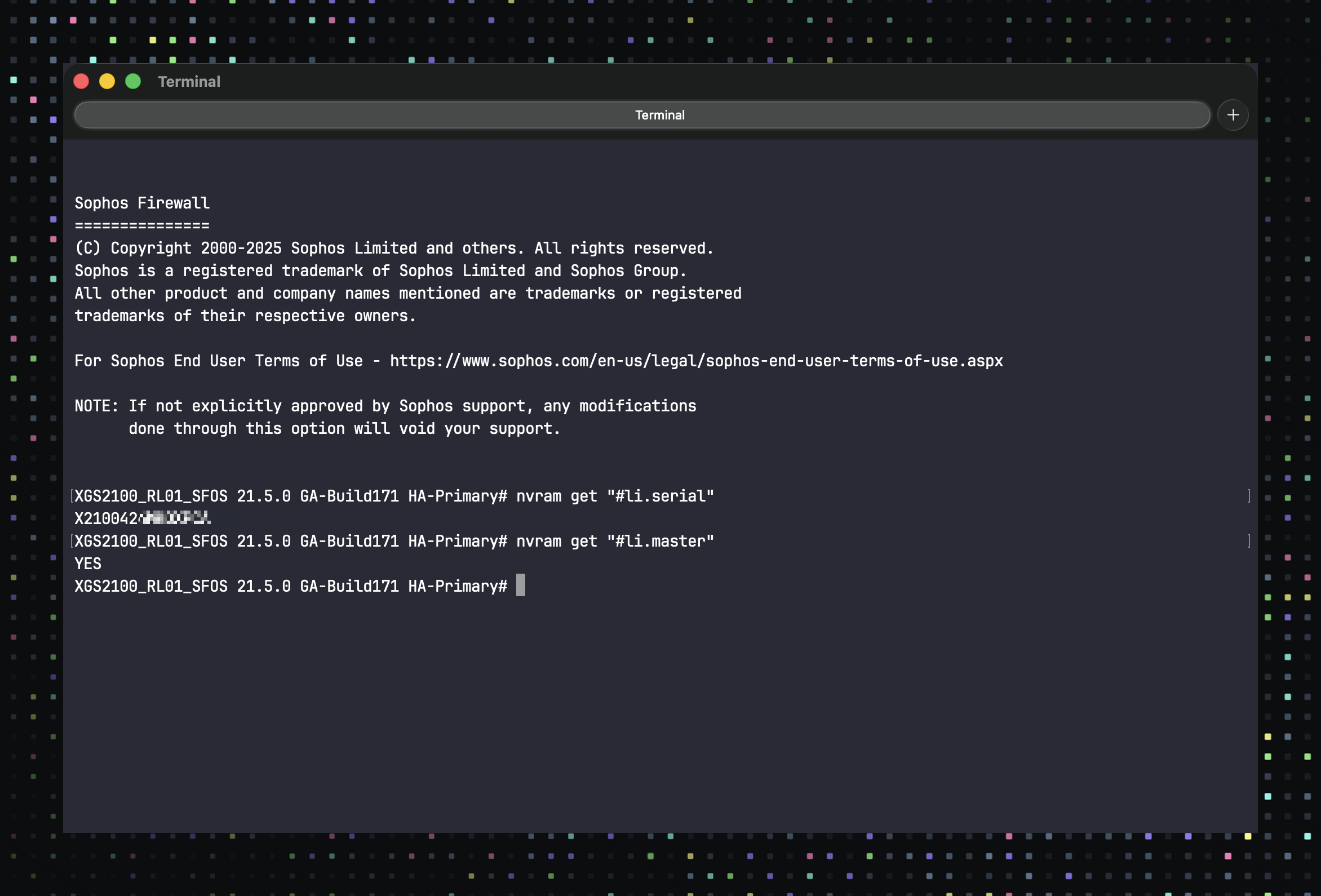Click the copyright 2000-2025 line
Screen dimensions: 1321x896
click(394, 248)
